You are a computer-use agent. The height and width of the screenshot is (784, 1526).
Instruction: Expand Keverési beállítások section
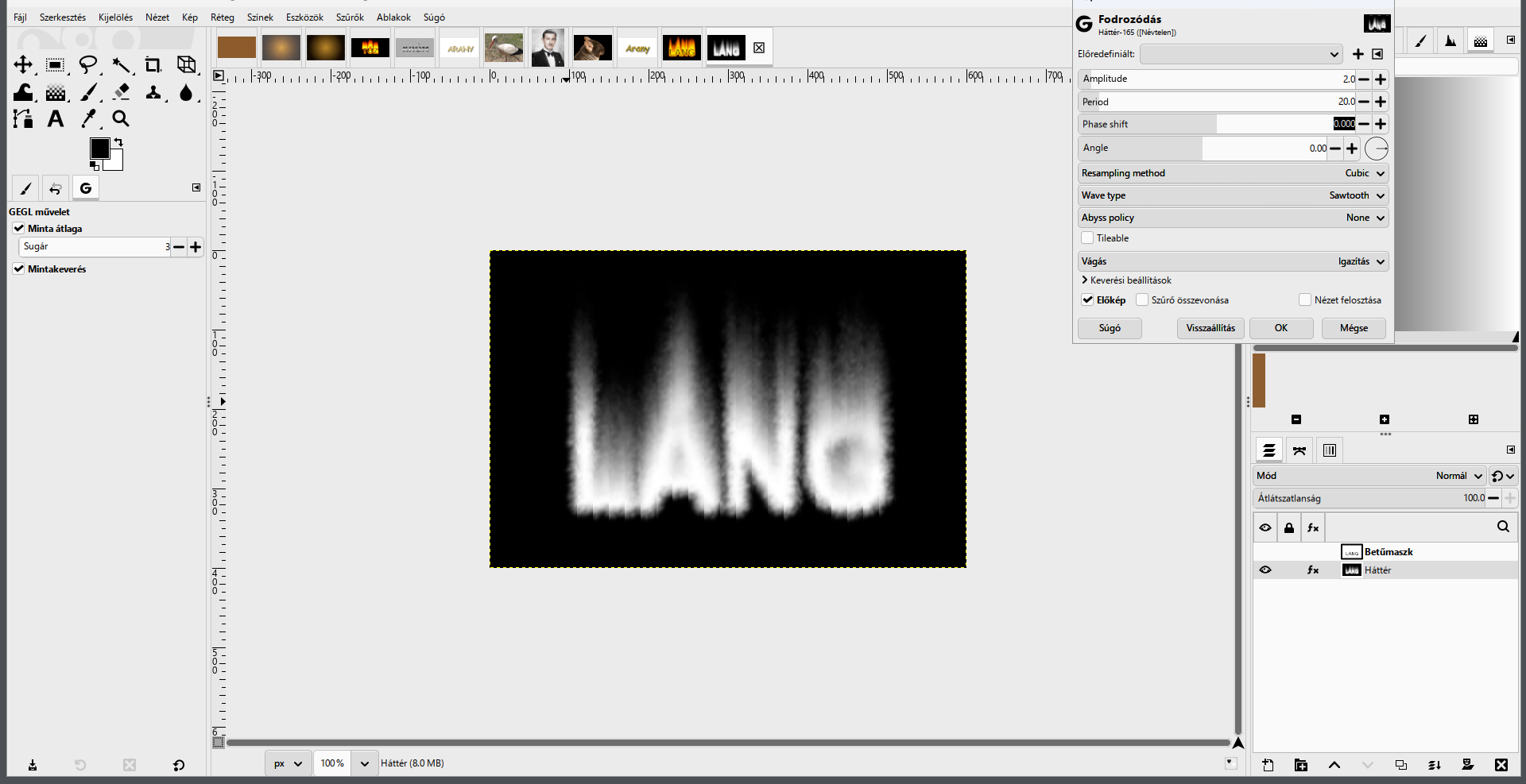1126,280
